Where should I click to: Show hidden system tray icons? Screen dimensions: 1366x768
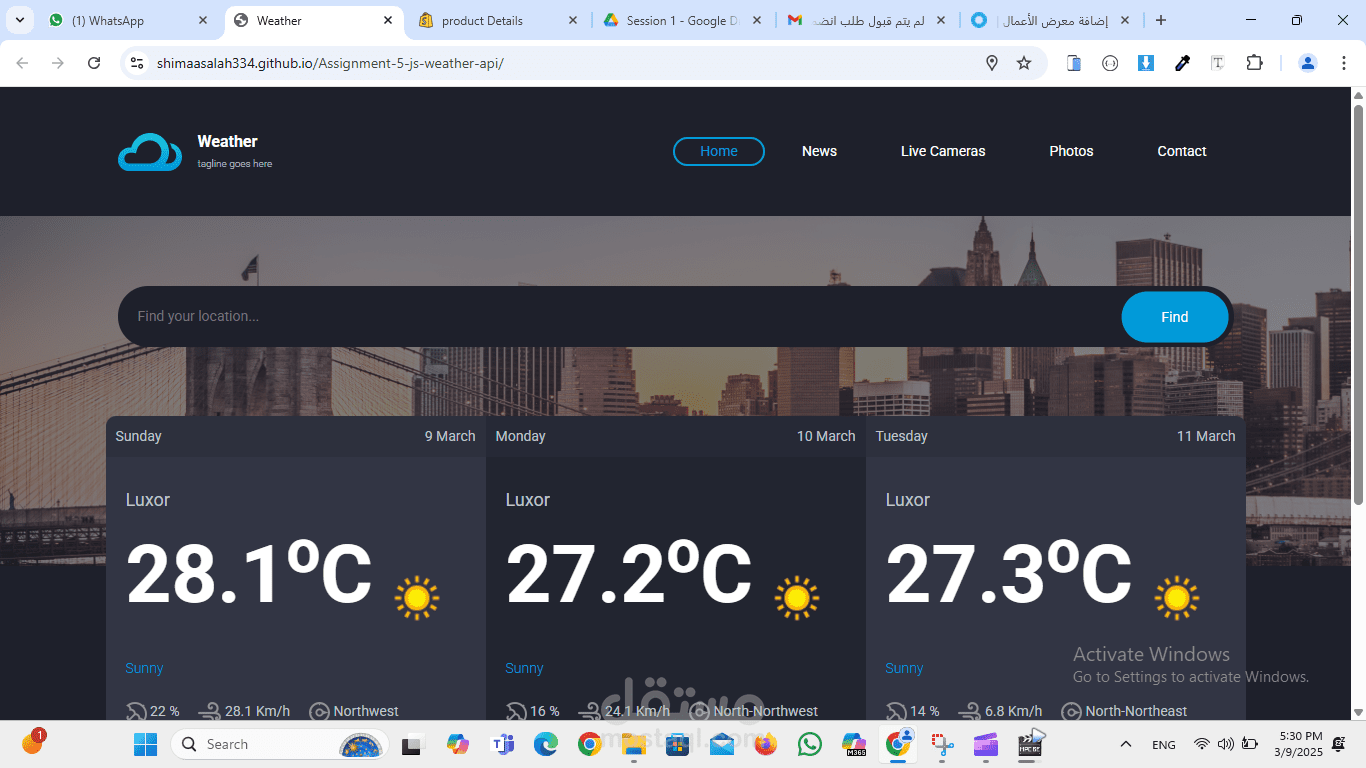pos(1126,744)
